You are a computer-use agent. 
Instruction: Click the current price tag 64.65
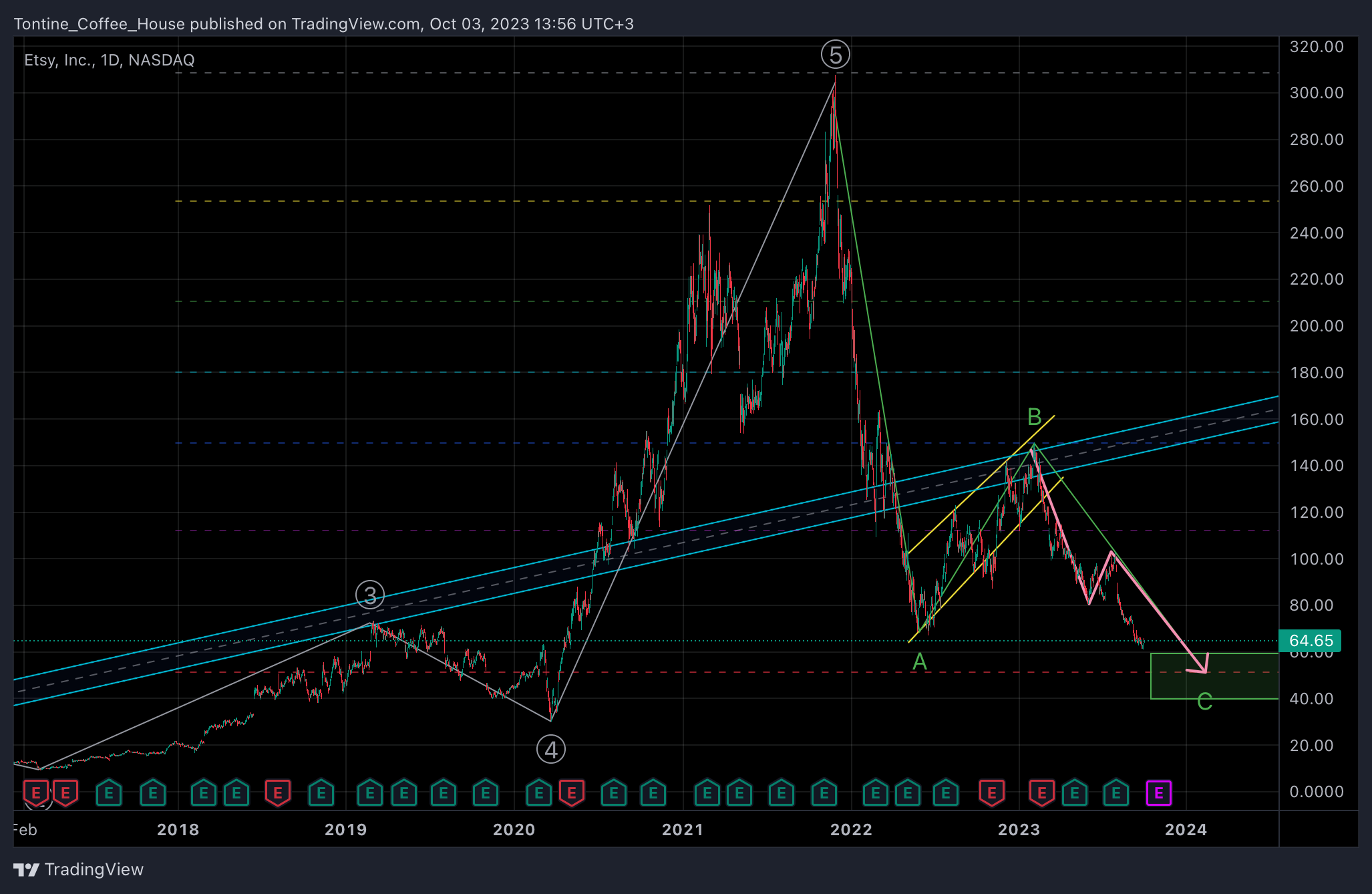(x=1310, y=641)
